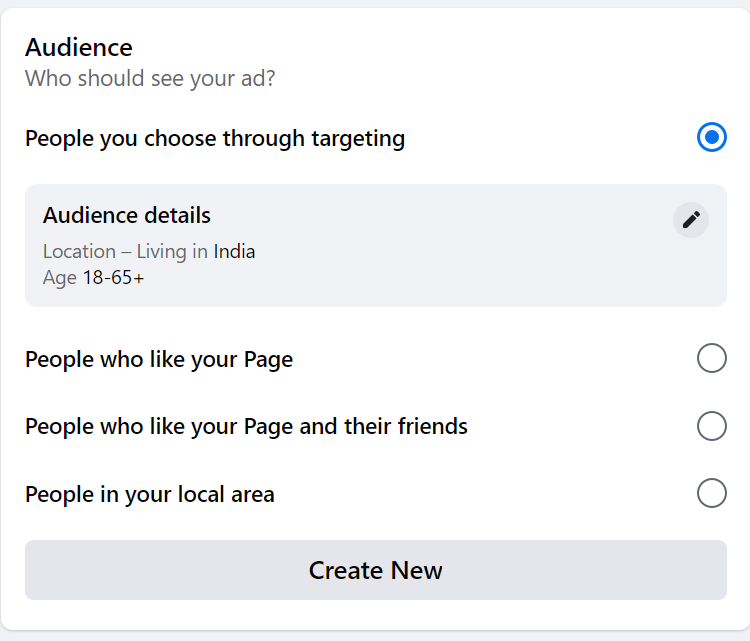The image size is (750, 641).
Task: Click the 'Location – Living in' text line
Action: coord(149,252)
